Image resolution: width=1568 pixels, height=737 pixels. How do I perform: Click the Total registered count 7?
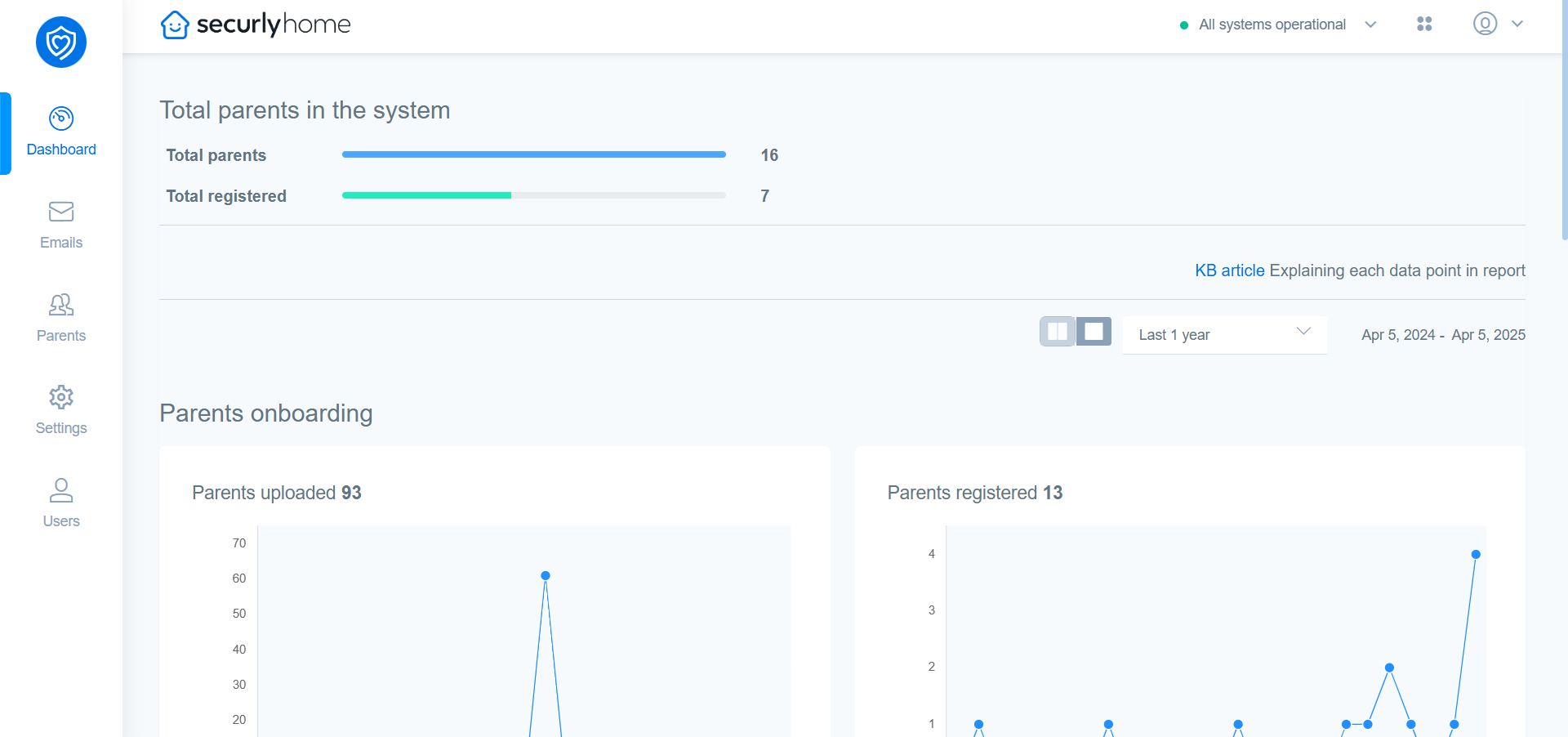(765, 196)
